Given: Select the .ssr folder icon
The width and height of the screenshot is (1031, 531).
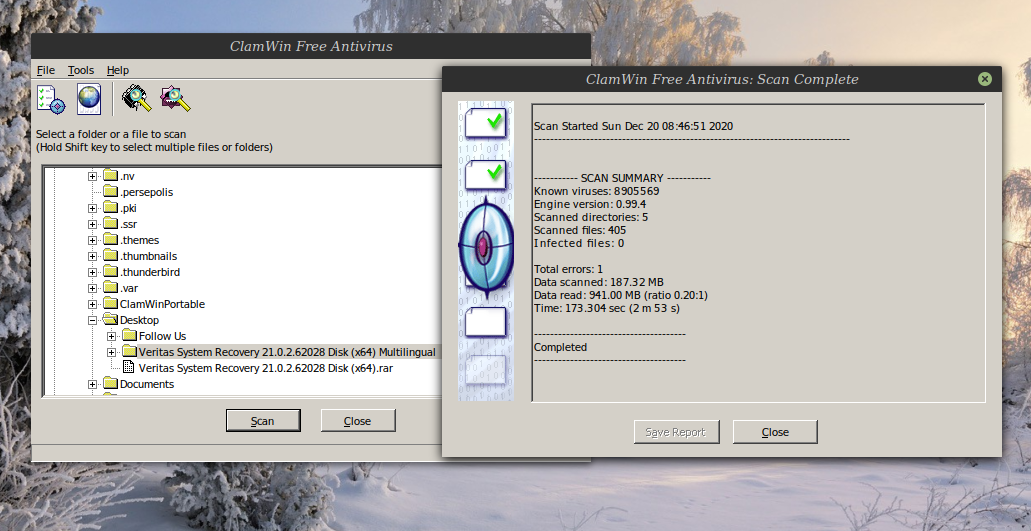Looking at the screenshot, I should (x=110, y=223).
